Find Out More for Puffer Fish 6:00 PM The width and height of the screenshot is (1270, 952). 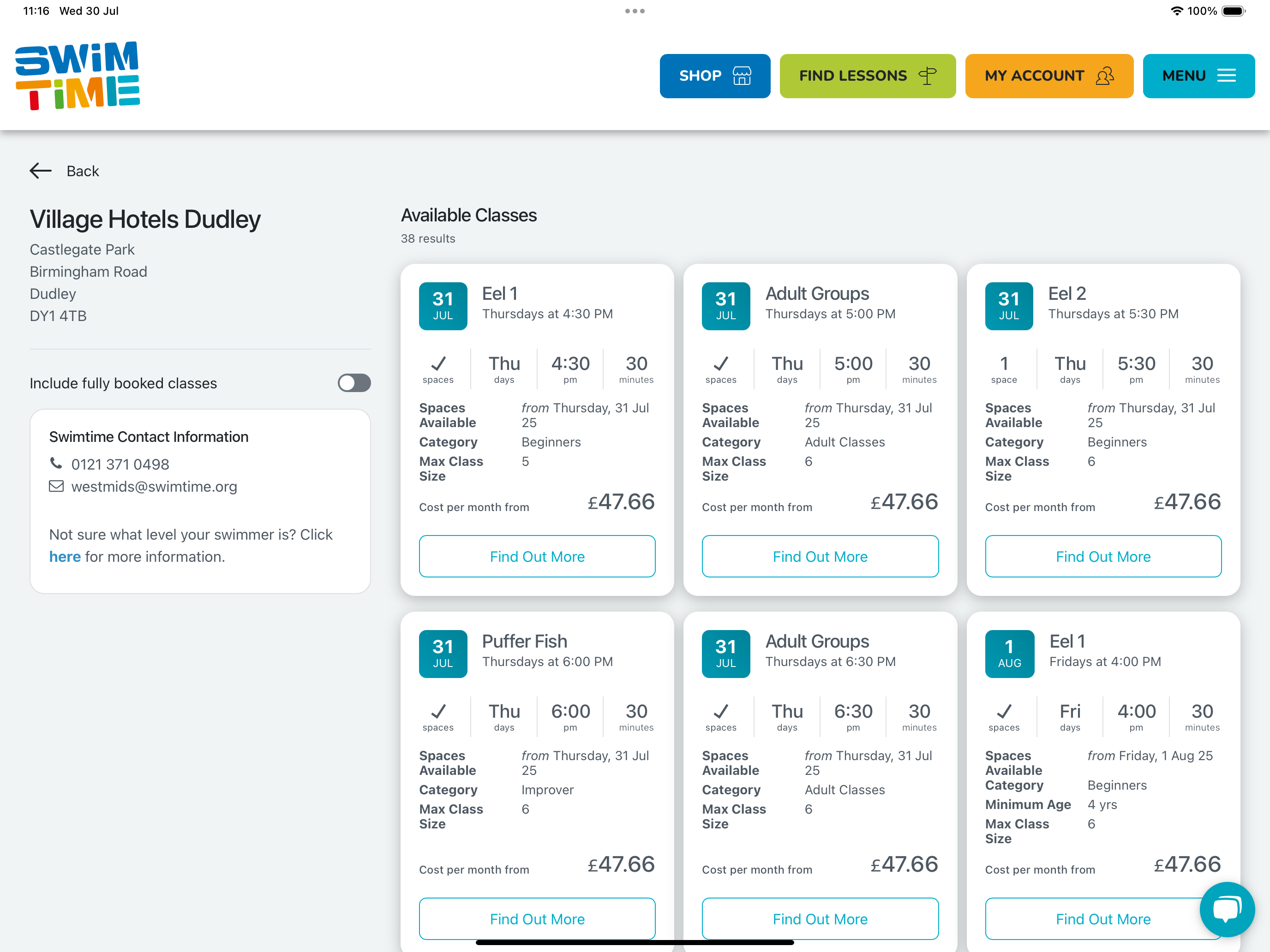(x=537, y=919)
